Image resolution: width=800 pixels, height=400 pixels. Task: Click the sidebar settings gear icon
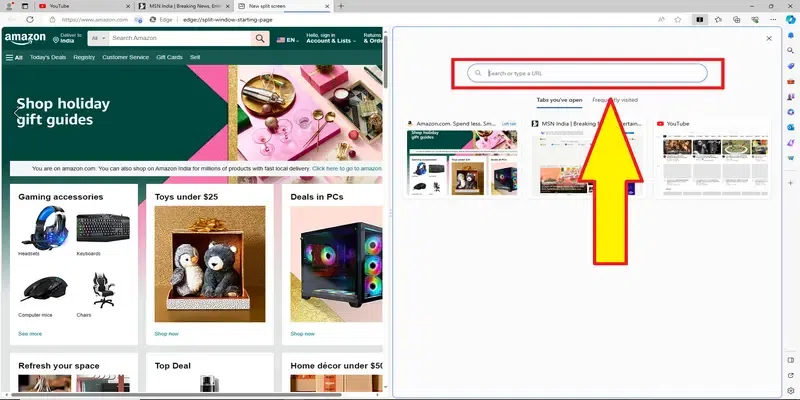(x=791, y=391)
